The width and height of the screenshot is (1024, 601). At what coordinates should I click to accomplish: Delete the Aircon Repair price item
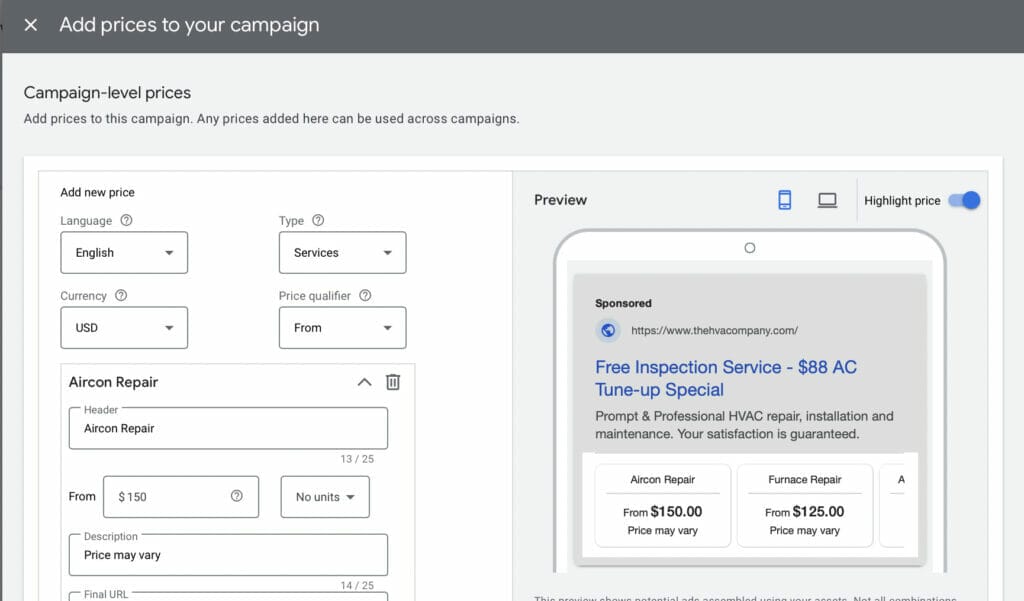point(393,382)
